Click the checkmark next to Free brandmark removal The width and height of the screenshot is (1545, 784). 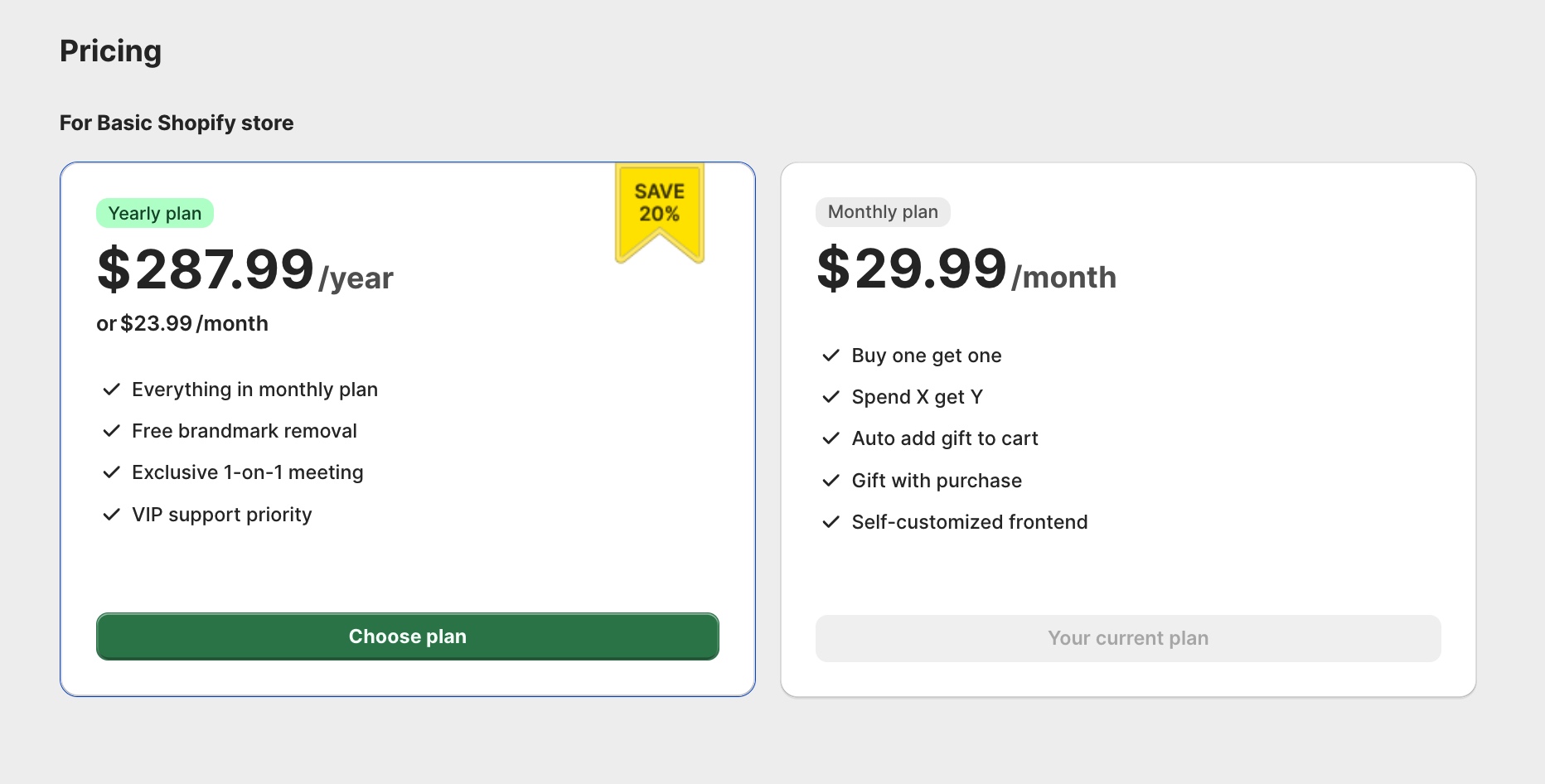112,431
